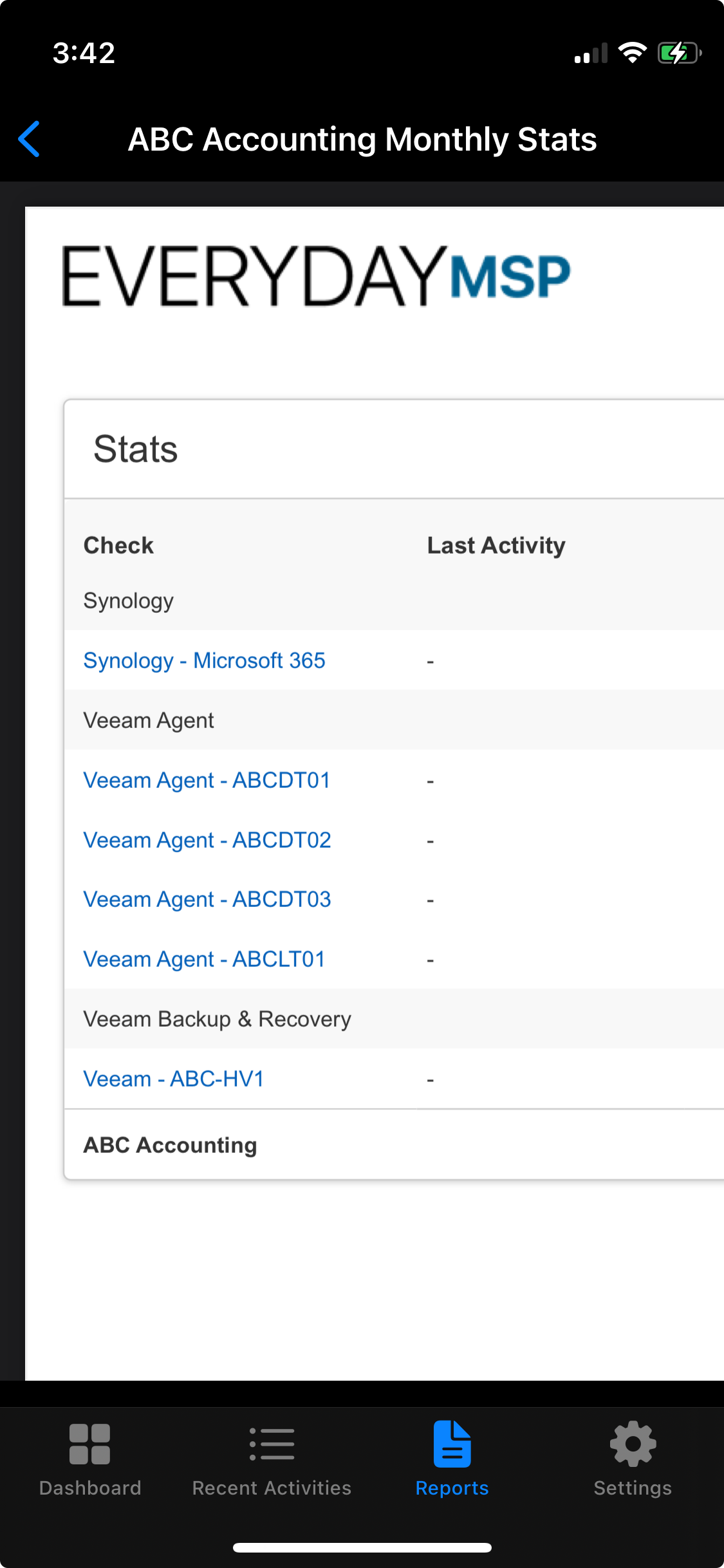
Task: Open Veeam Agent - ABCDT02 link
Action: pyautogui.click(x=207, y=840)
